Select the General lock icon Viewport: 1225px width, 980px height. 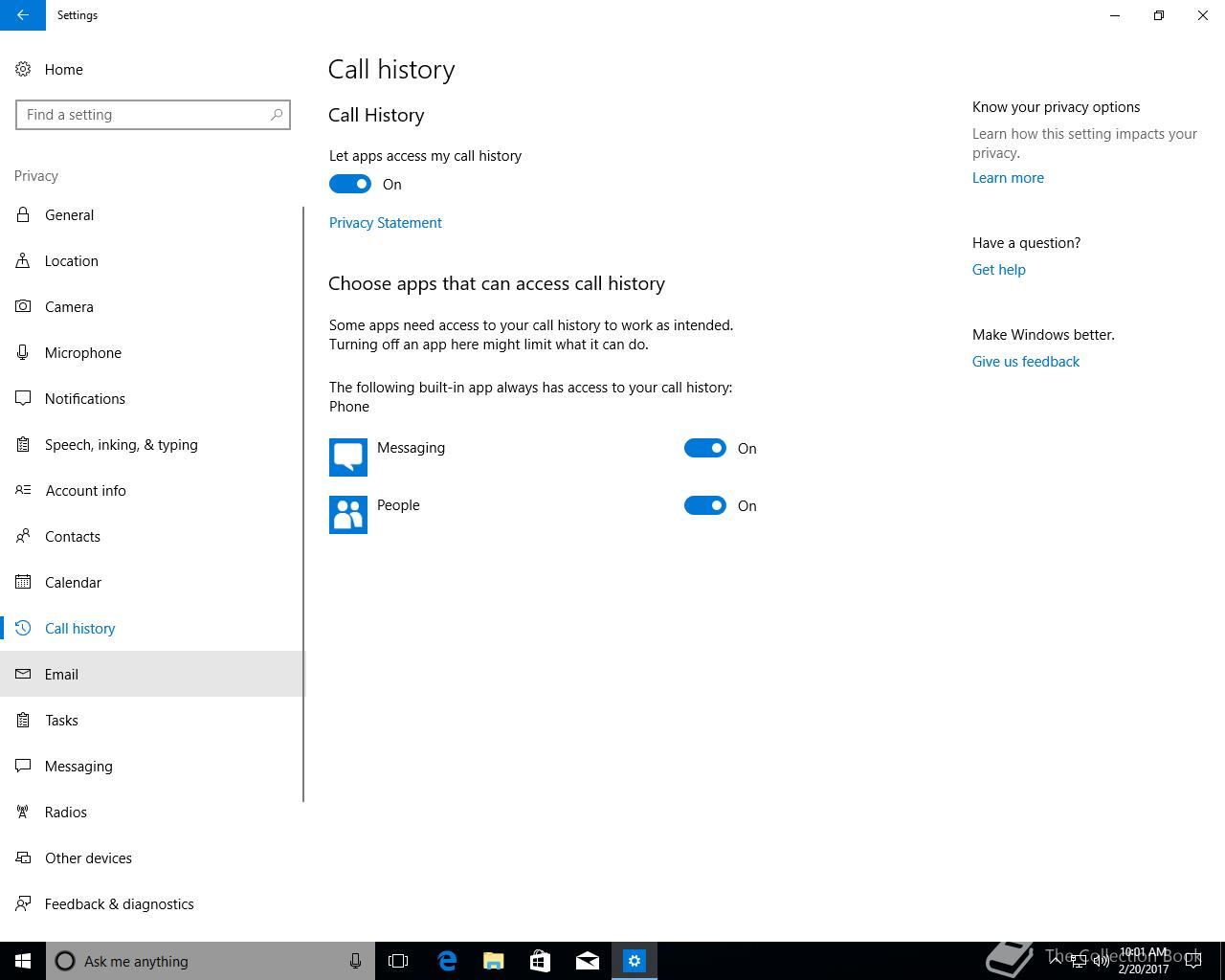[x=23, y=214]
